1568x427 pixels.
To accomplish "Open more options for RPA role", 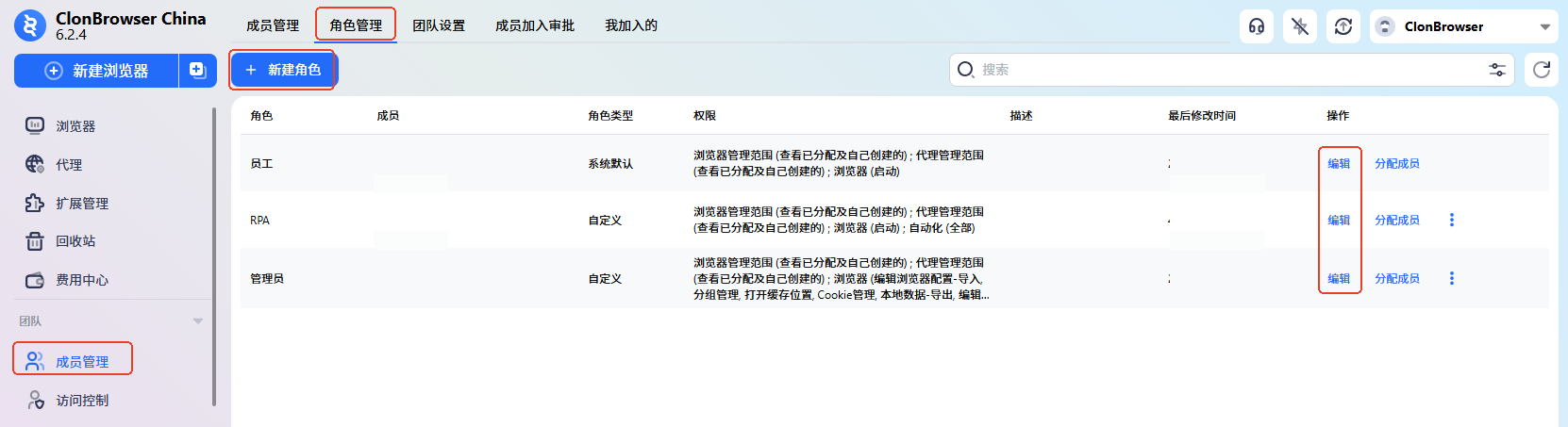I will coord(1452,220).
